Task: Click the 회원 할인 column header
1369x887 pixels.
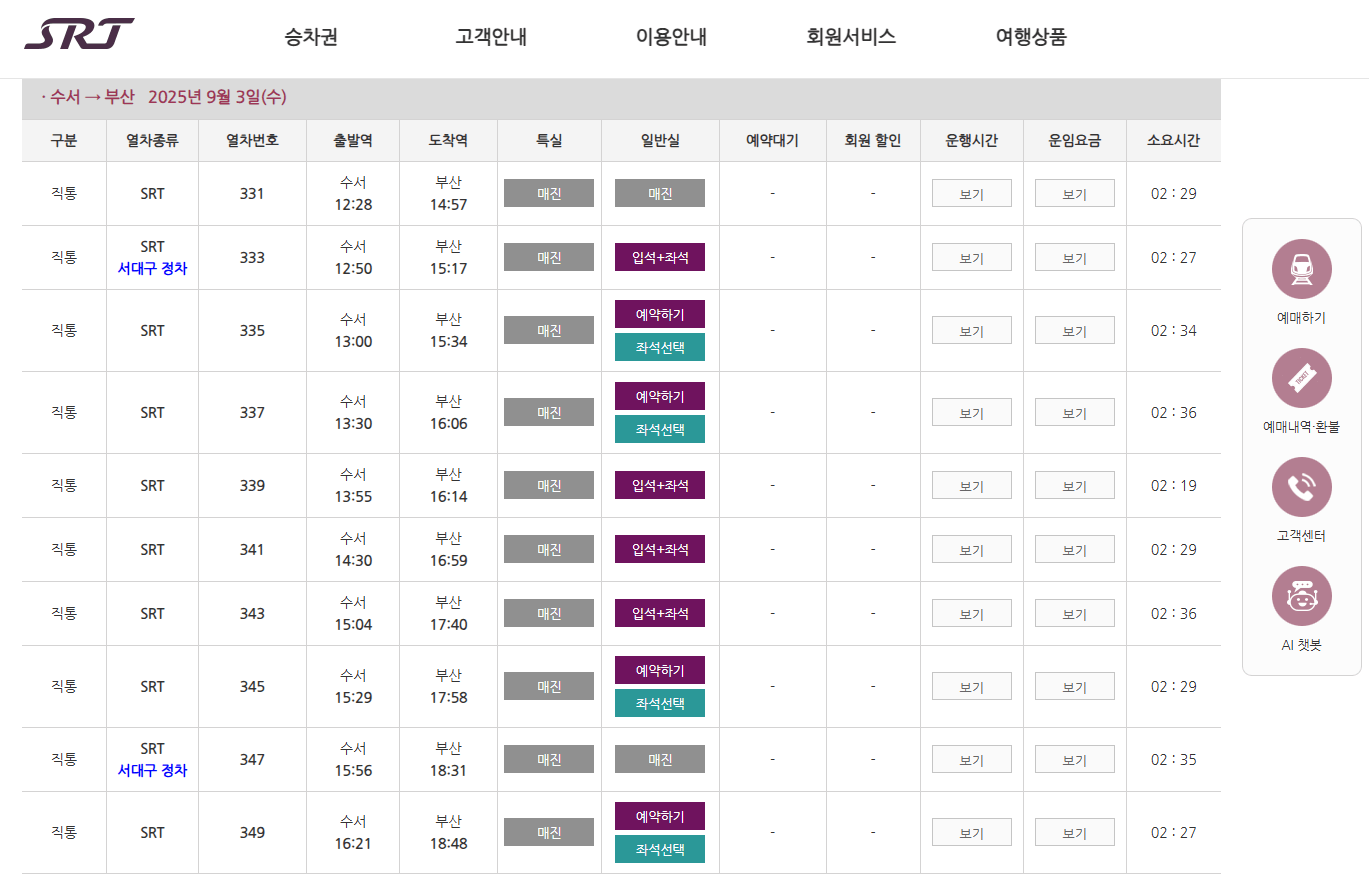Action: click(873, 141)
